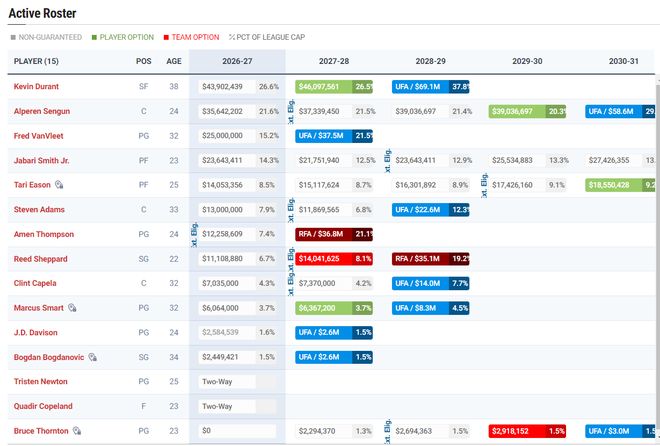Click the PLAYER (15) column header
The height and width of the screenshot is (446, 660).
[x=36, y=61]
